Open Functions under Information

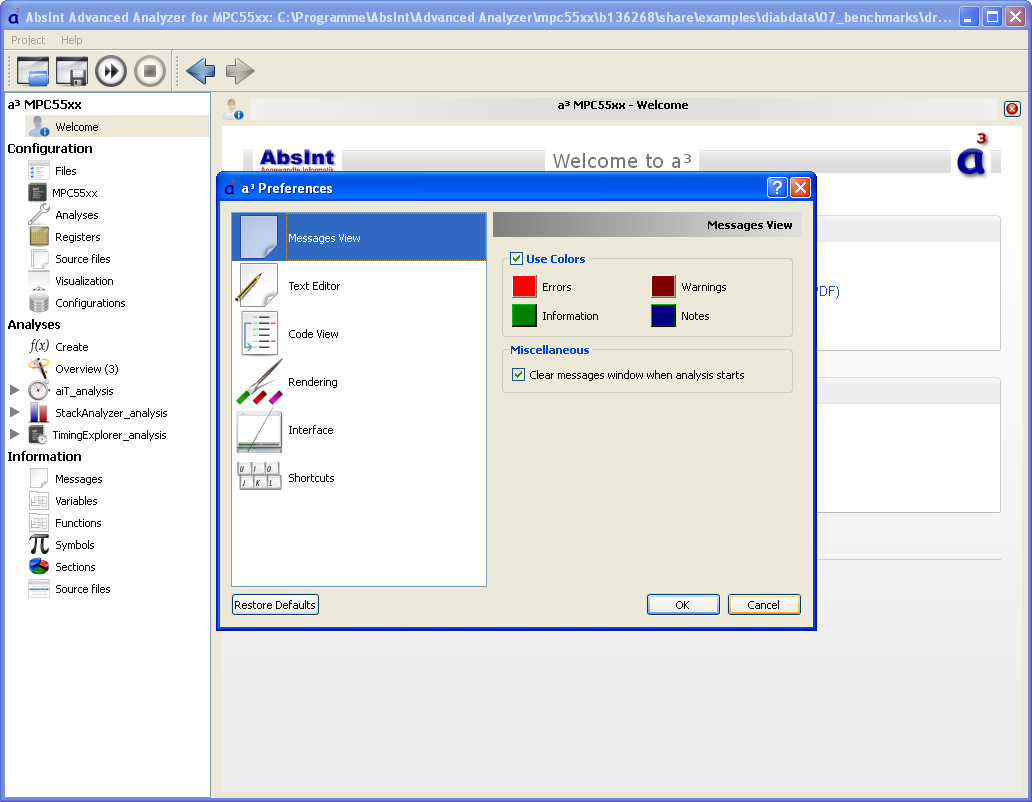click(x=78, y=523)
